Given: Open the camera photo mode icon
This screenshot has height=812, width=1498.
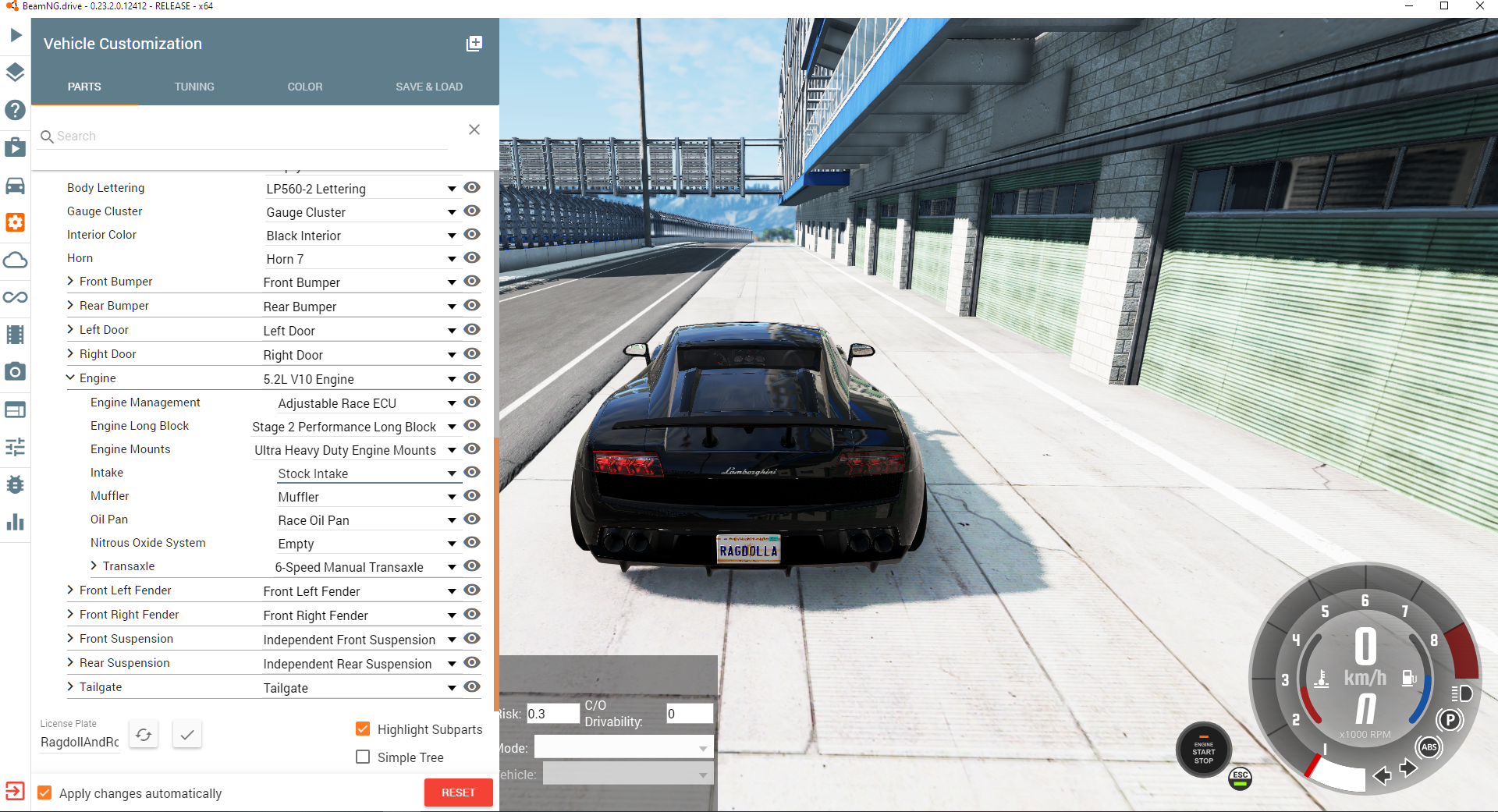Looking at the screenshot, I should click(x=16, y=372).
